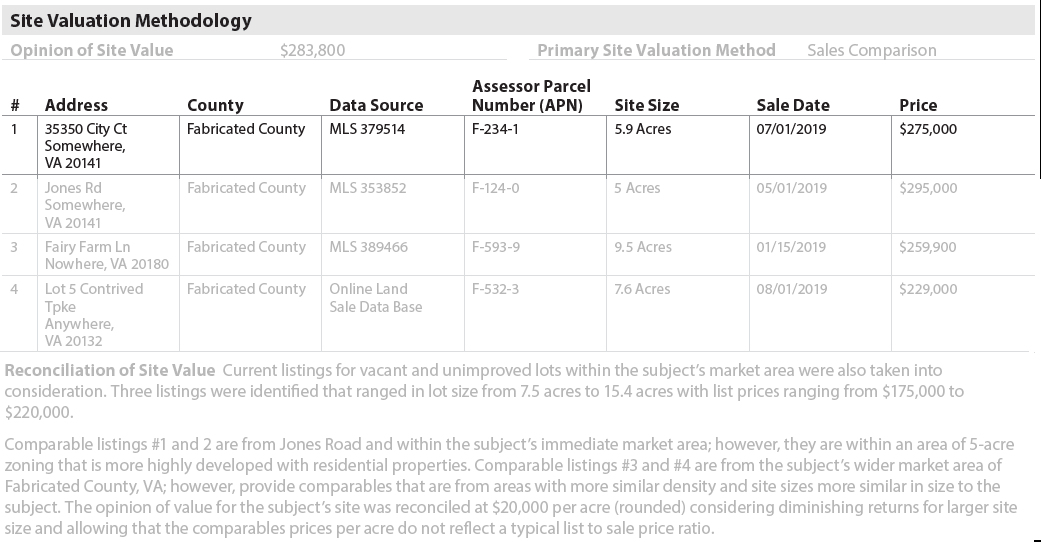Click the Primary Site Valuation Method value Sales Comparison
1041x542 pixels.
point(872,50)
